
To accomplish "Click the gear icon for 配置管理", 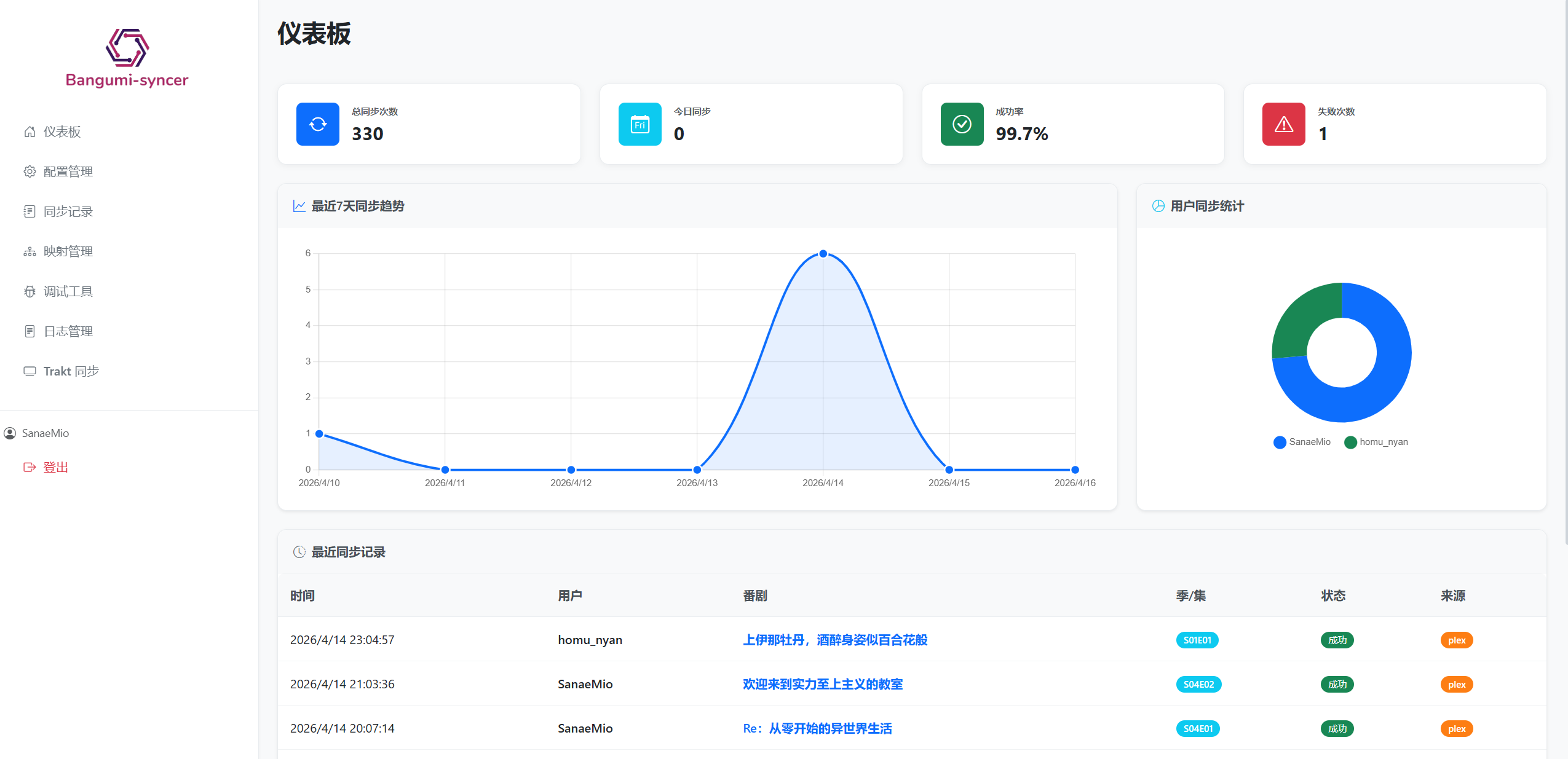I will [x=30, y=171].
